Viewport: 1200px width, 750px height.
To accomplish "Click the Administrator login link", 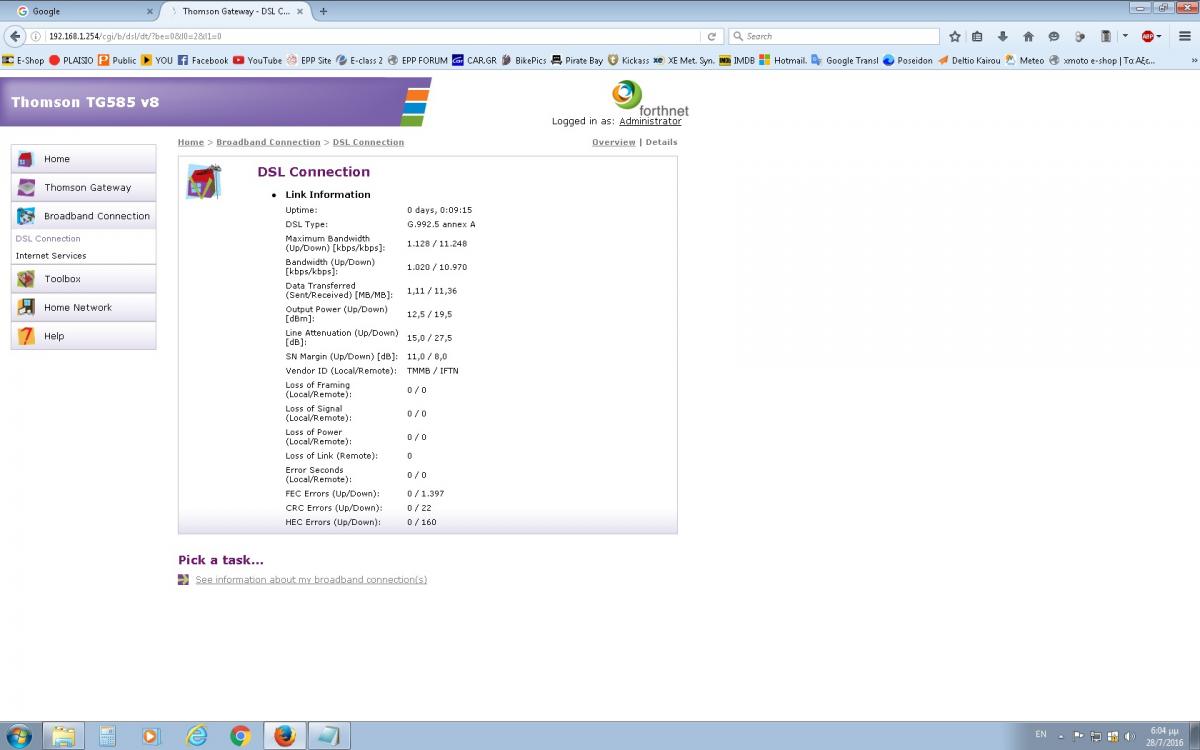I will (x=650, y=121).
